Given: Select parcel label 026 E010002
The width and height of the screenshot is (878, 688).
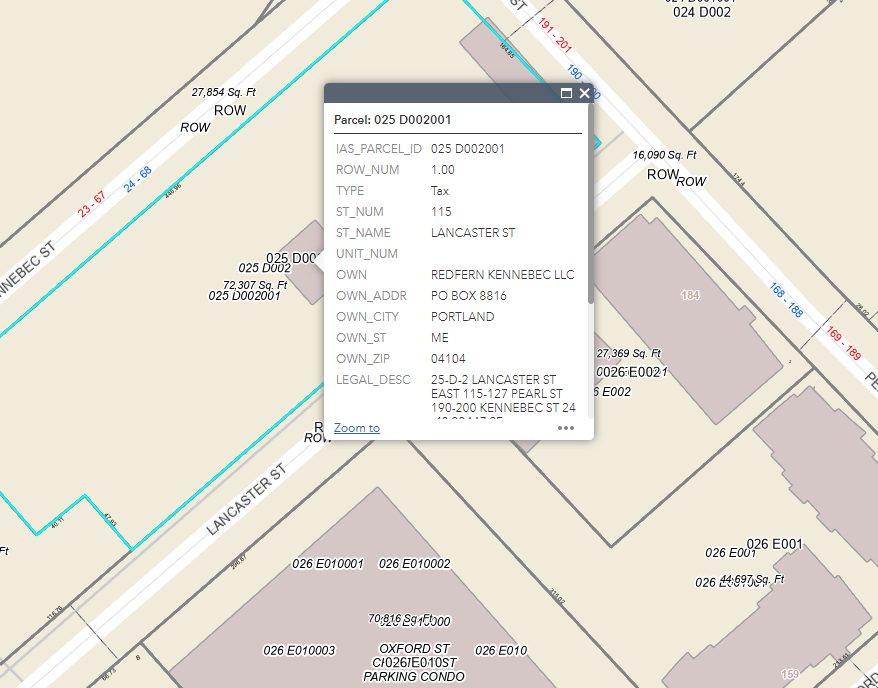Looking at the screenshot, I should pos(414,564).
